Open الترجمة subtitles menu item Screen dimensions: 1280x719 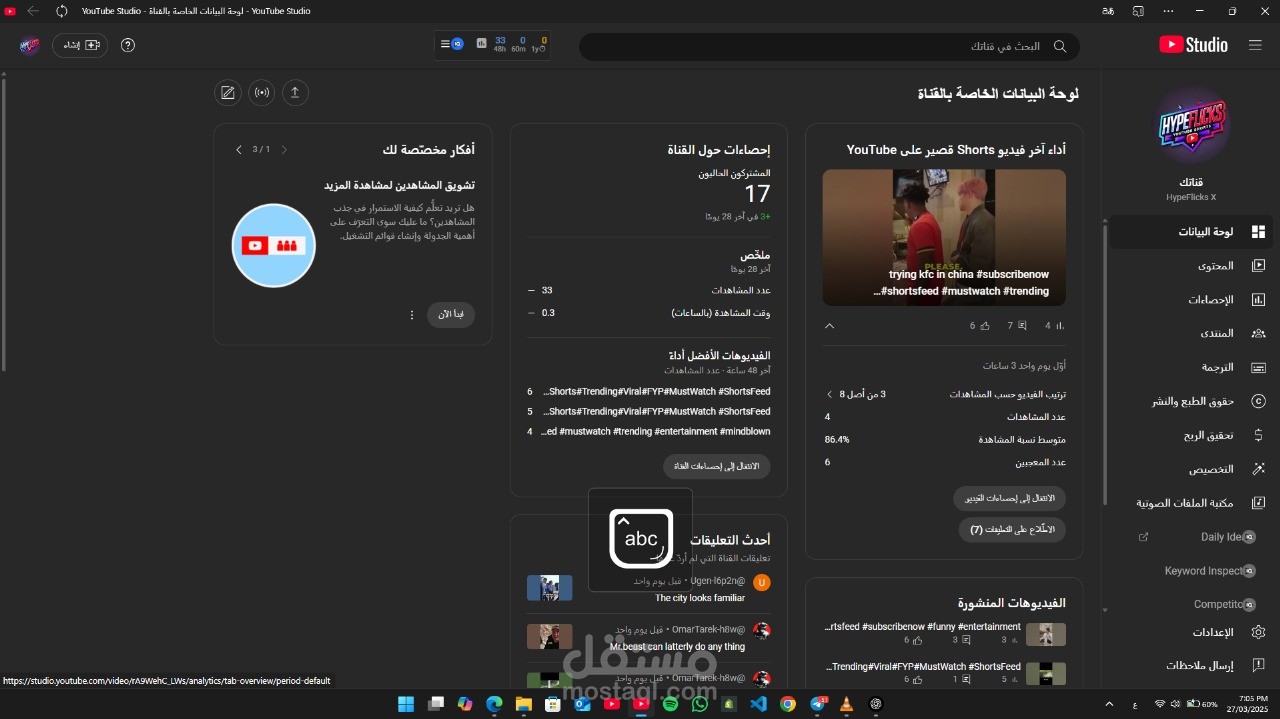(1190, 367)
